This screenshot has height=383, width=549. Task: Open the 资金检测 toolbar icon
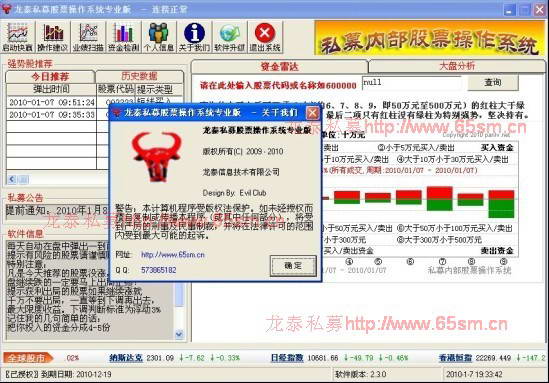point(124,37)
